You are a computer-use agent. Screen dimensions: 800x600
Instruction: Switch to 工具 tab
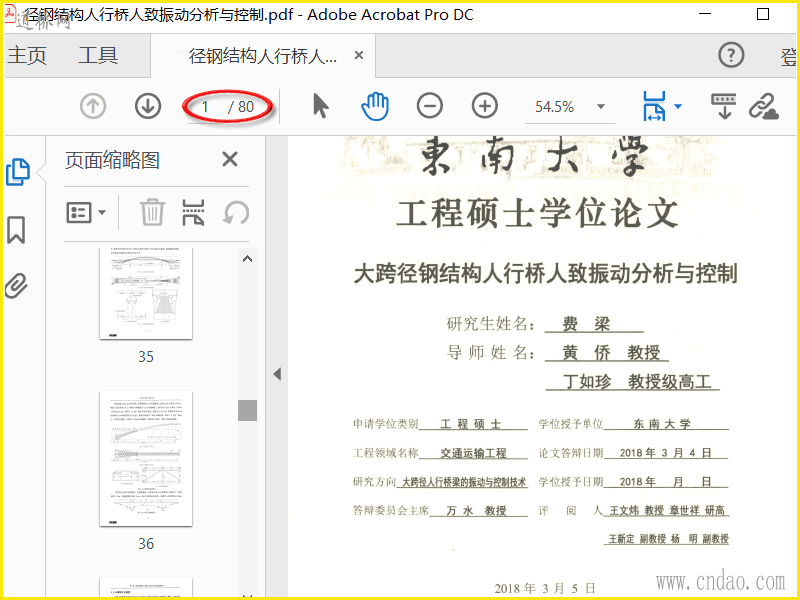[x=98, y=55]
